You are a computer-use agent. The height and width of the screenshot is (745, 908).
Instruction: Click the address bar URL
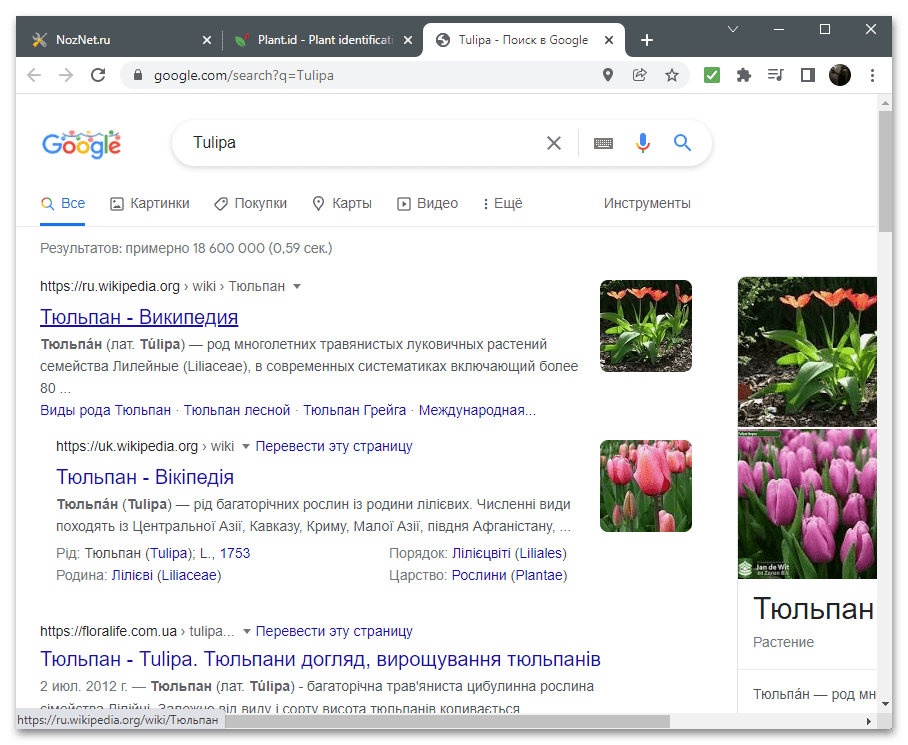pos(244,76)
